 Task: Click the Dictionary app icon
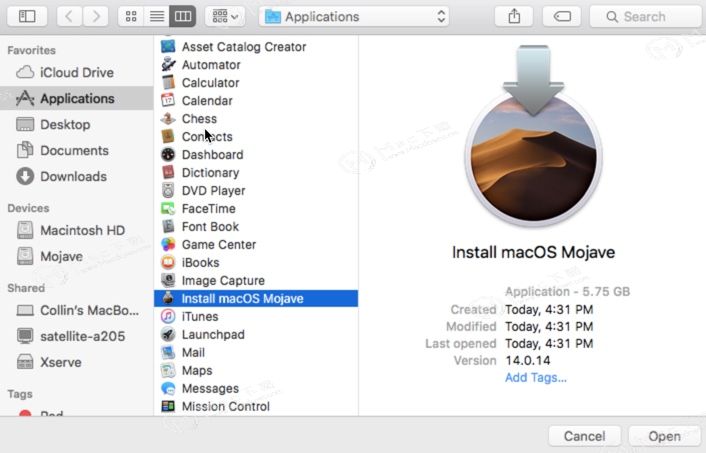[x=168, y=172]
